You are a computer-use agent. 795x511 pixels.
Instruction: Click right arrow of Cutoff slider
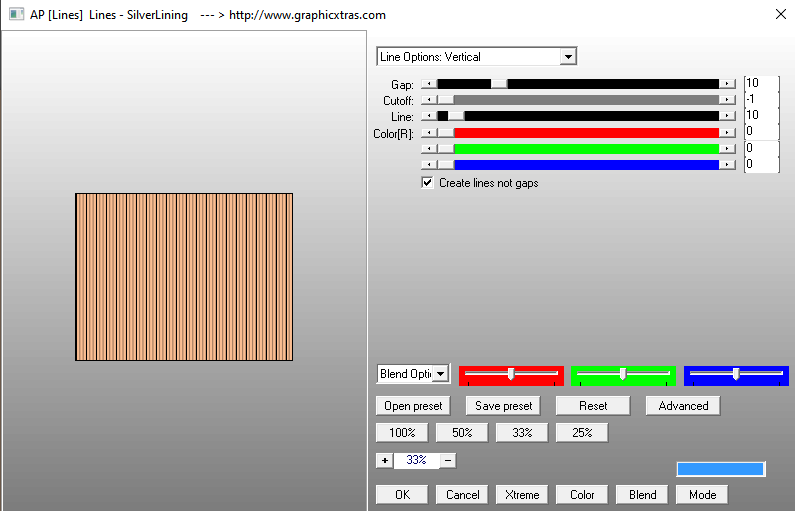(727, 100)
